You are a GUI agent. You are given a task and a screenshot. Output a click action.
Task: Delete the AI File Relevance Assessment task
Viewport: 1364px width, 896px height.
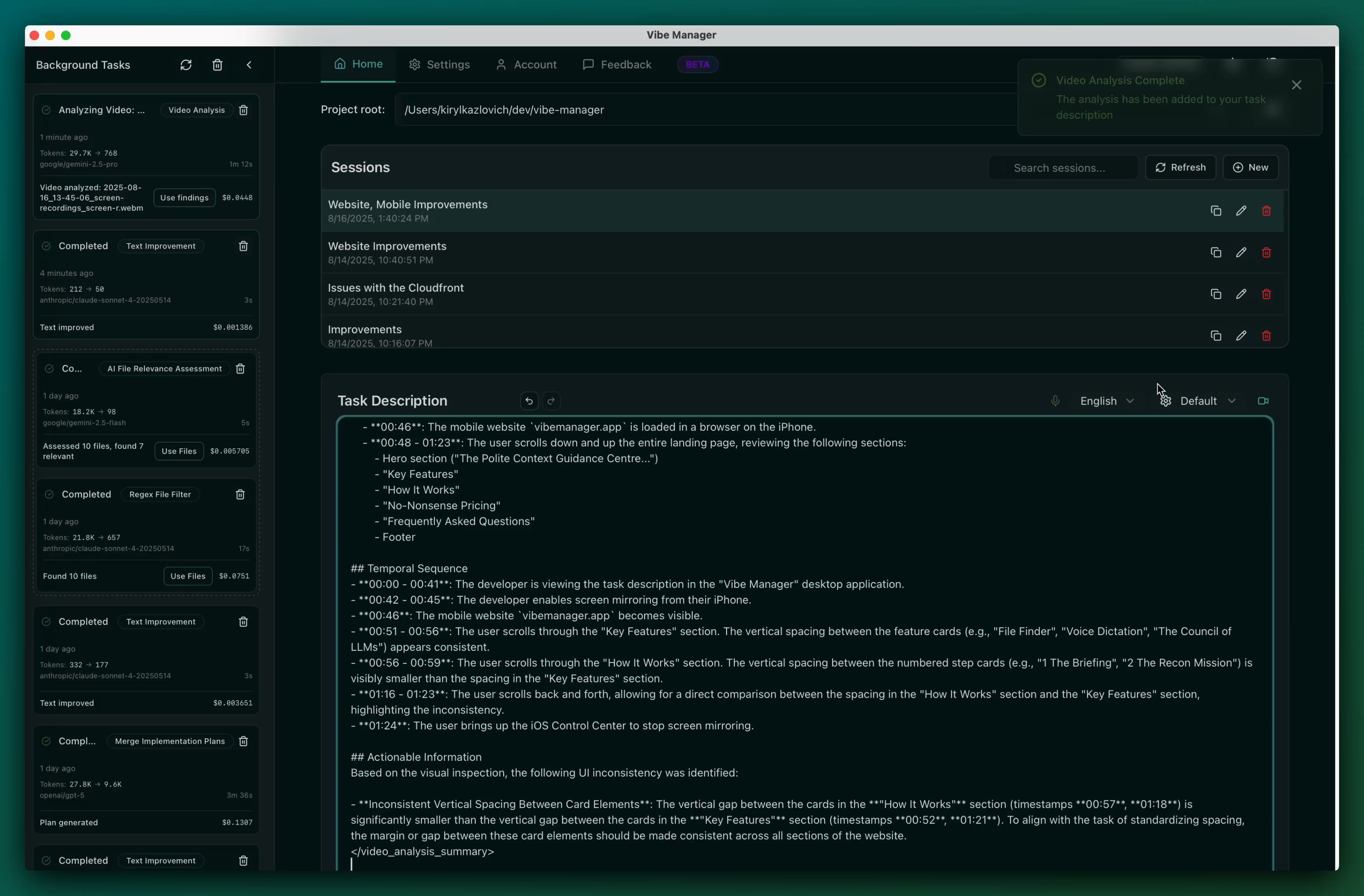pyautogui.click(x=240, y=368)
